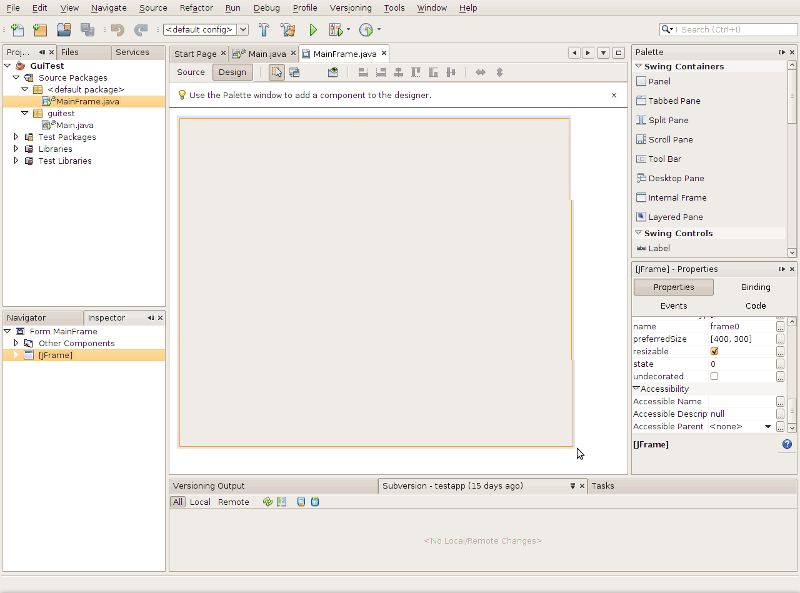The height and width of the screenshot is (593, 800).
Task: Edit the preferredSize value field
Action: click(742, 339)
